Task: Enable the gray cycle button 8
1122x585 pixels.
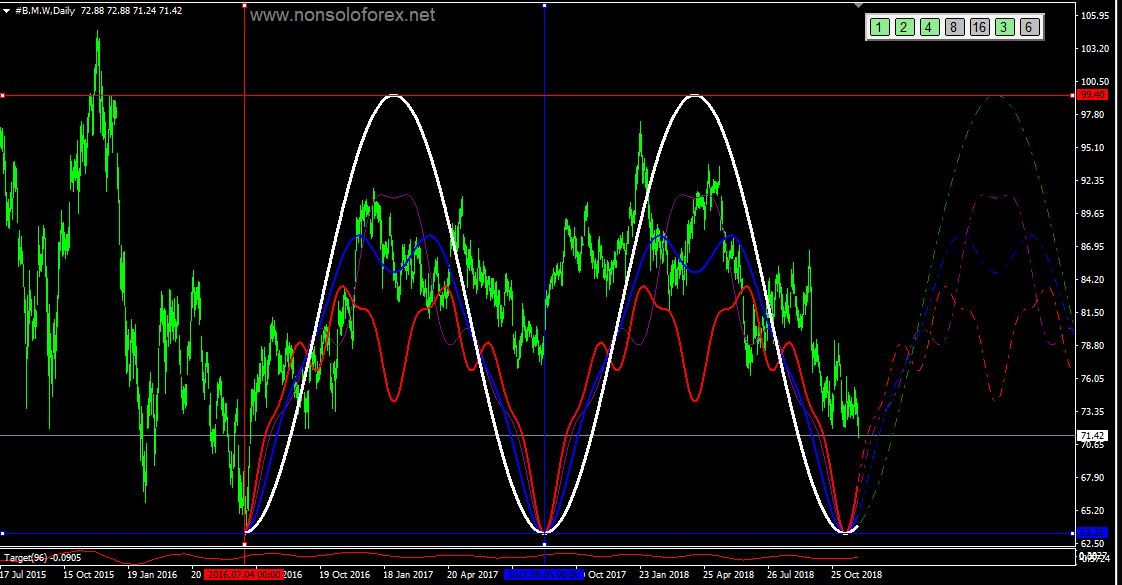Action: [x=953, y=27]
